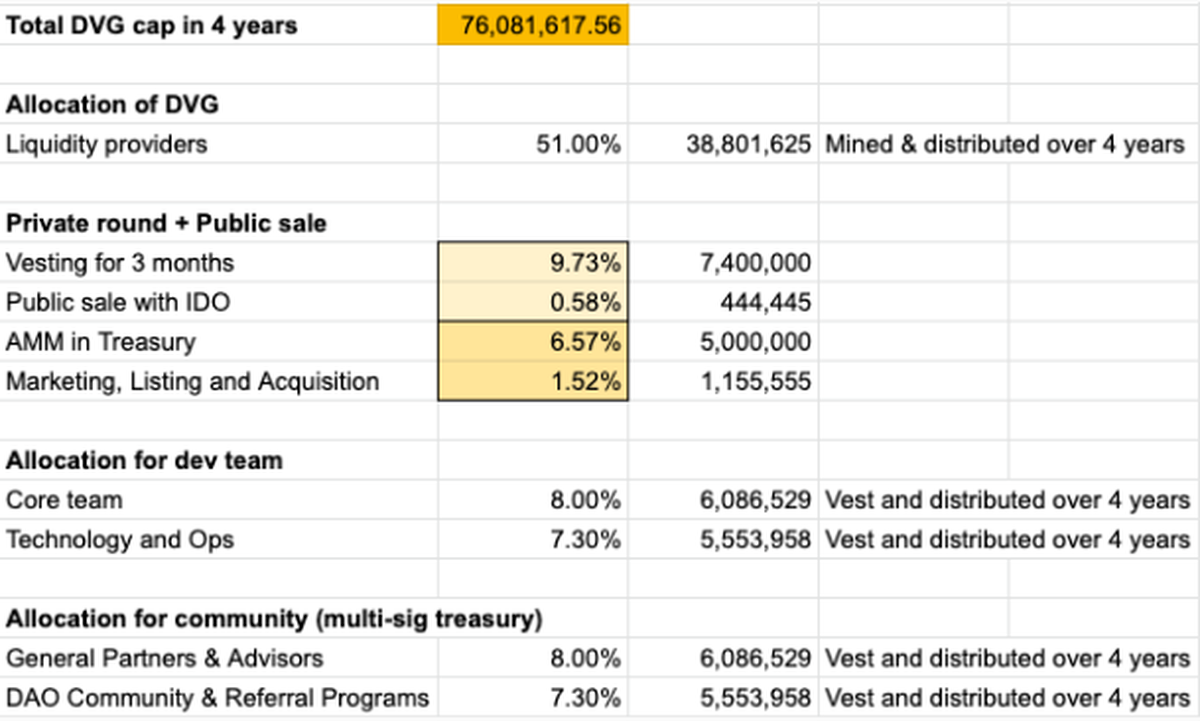Click the "Allocation of DVG" heading cell

tap(112, 104)
